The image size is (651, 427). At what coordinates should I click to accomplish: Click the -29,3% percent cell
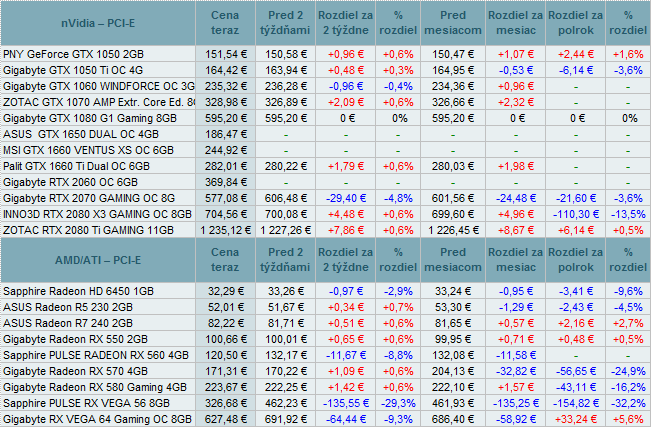(x=398, y=403)
